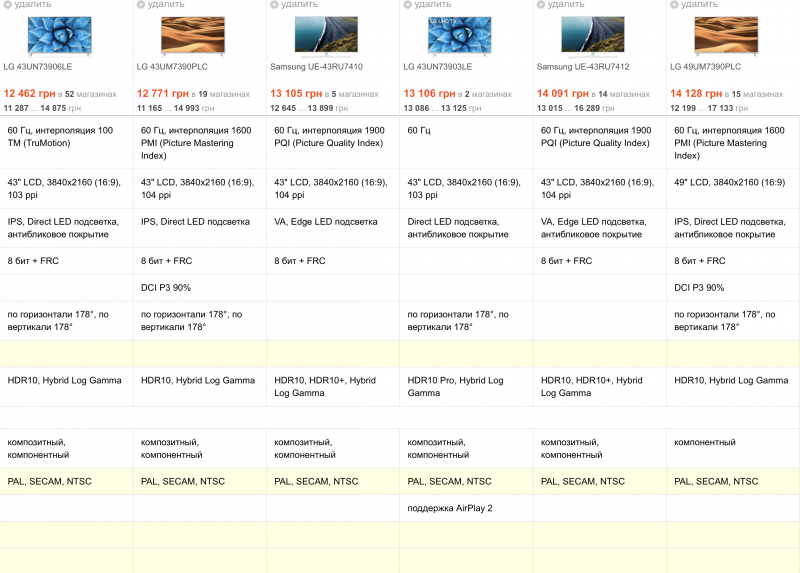Select price range 12 645 ... 13 899 грн
Image resolution: width=800 pixels, height=573 pixels.
click(x=309, y=108)
